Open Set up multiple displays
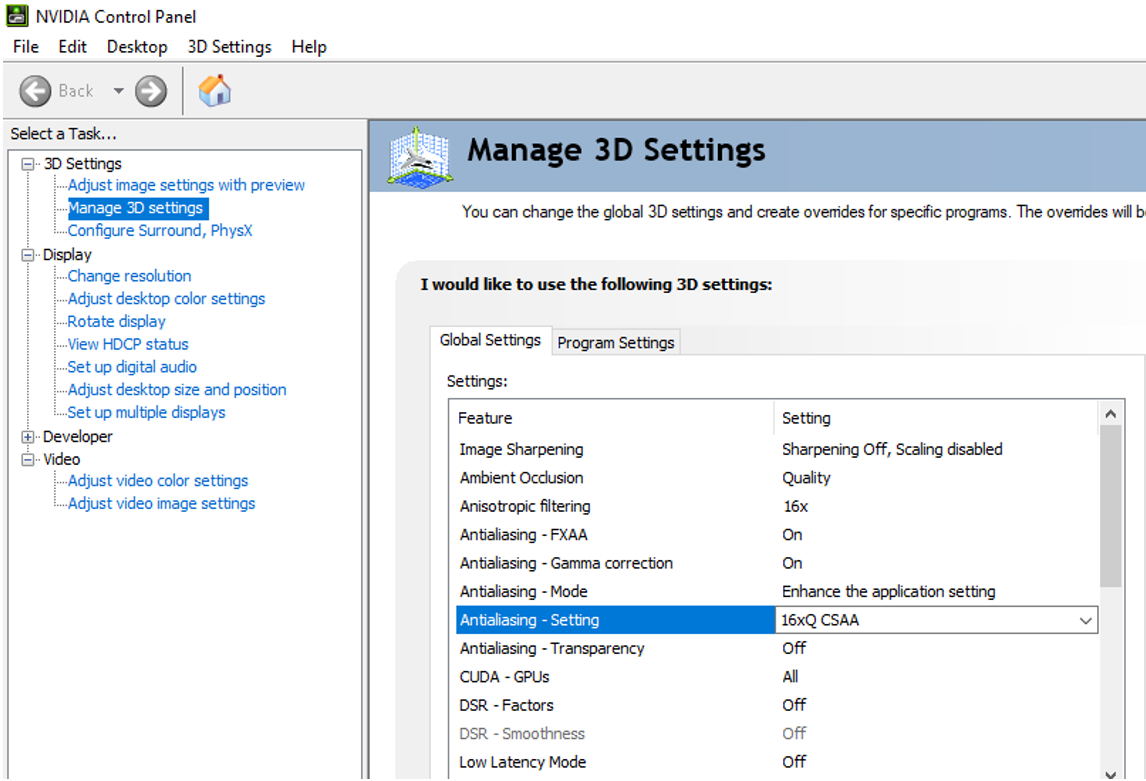 147,412
